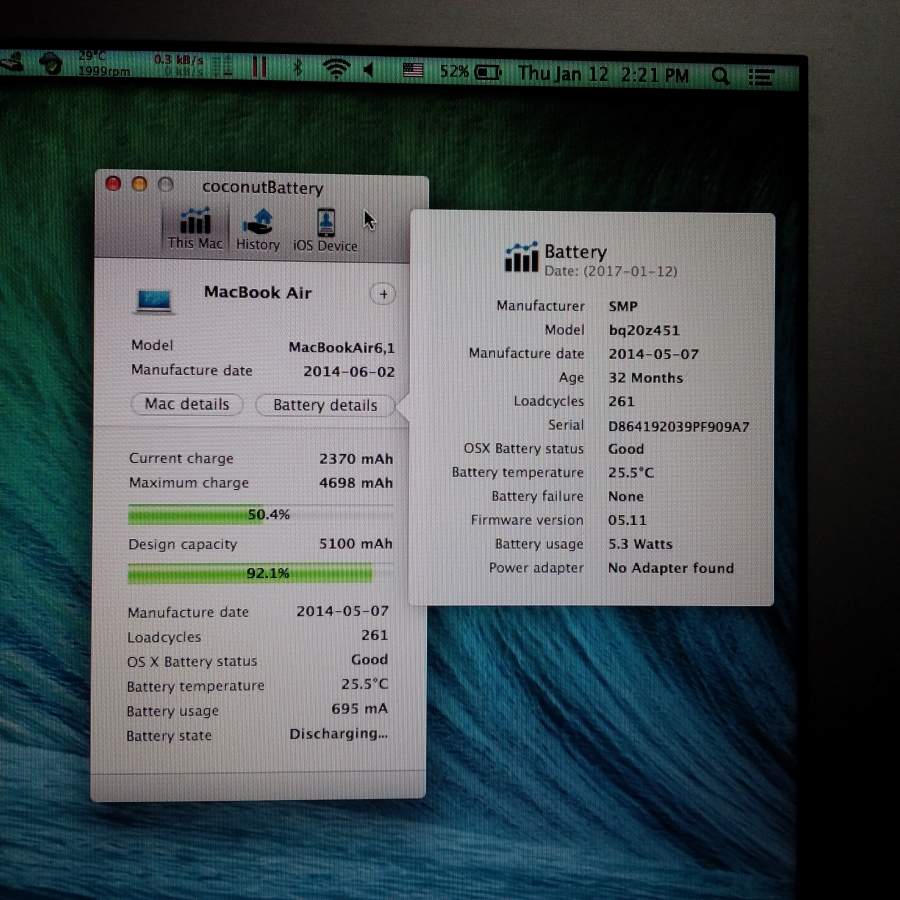Click the 4698 mAh maximum charge value
Viewport: 900px width, 900px height.
tap(356, 483)
